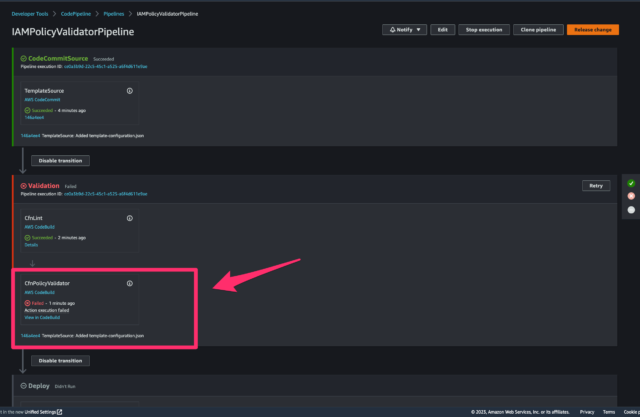Open the commit link in the Validation stage footer
The height and width of the screenshot is (417, 640).
(x=30, y=336)
